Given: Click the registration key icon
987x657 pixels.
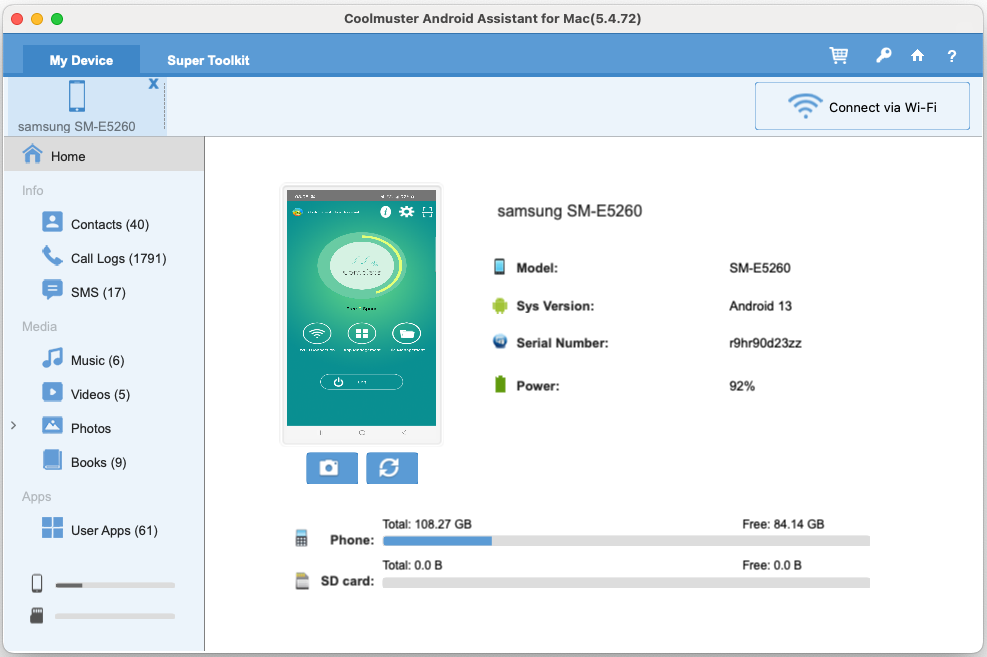Looking at the screenshot, I should (883, 55).
